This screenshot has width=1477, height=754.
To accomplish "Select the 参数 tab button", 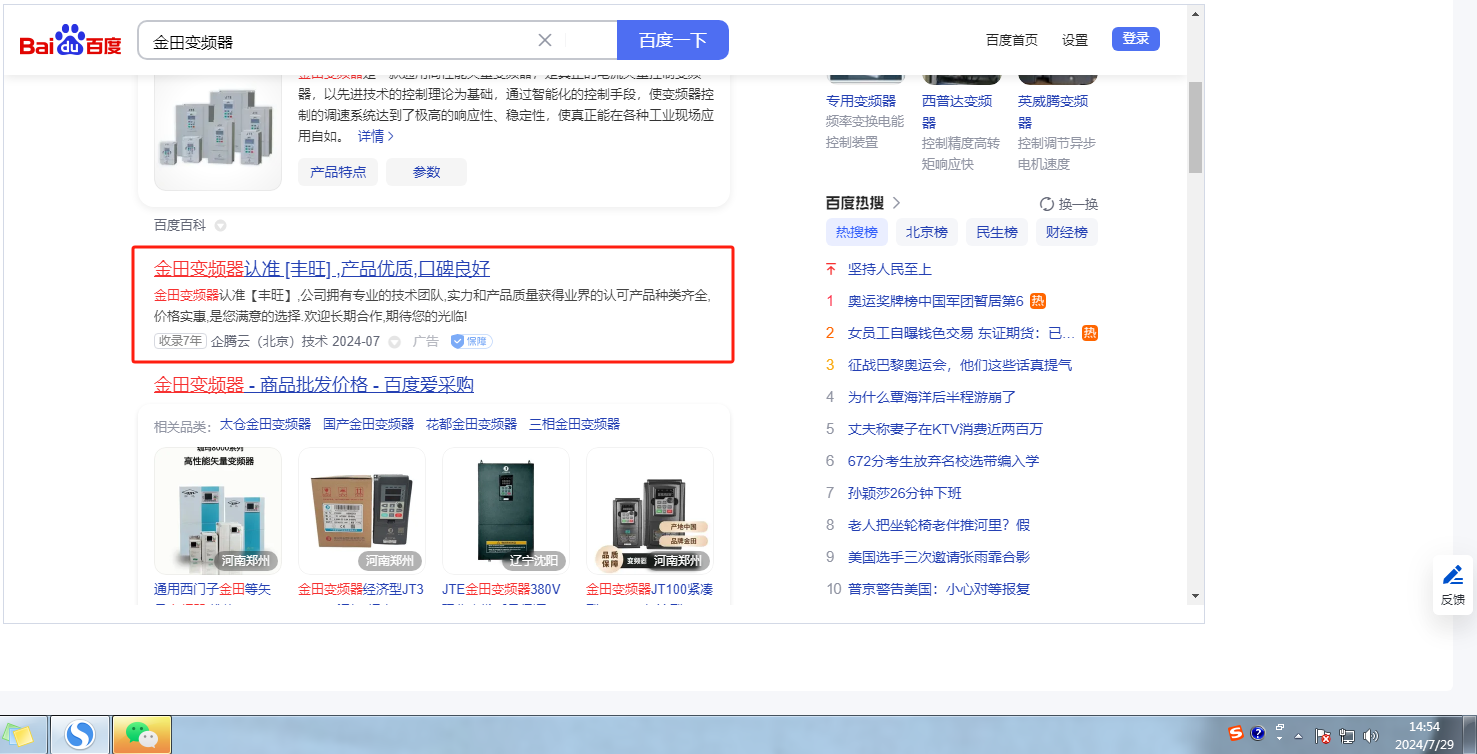I will coord(427,172).
